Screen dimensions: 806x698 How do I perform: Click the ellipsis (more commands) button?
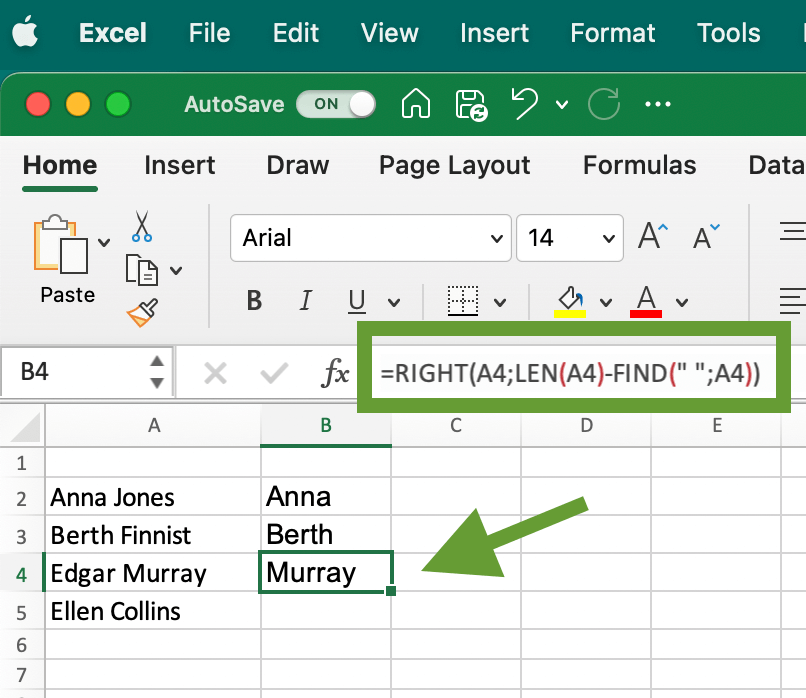(x=657, y=104)
